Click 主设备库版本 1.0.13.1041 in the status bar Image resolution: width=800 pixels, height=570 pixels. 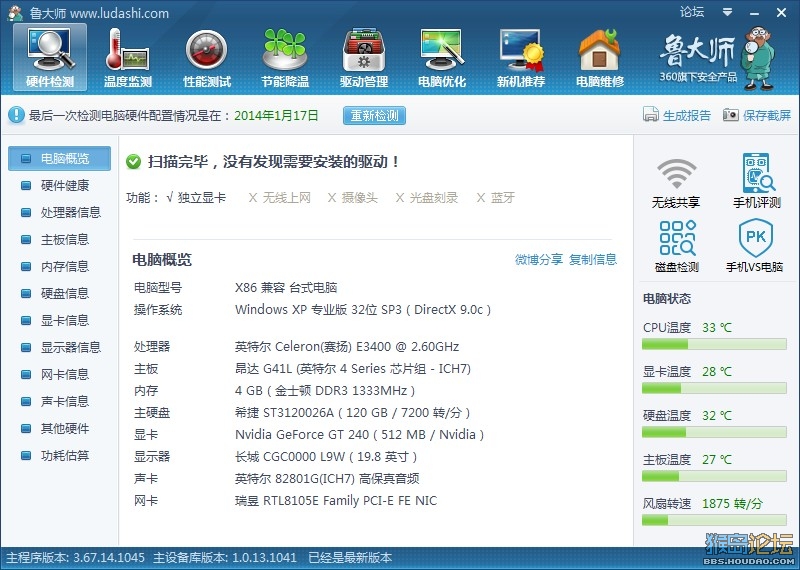(225, 558)
